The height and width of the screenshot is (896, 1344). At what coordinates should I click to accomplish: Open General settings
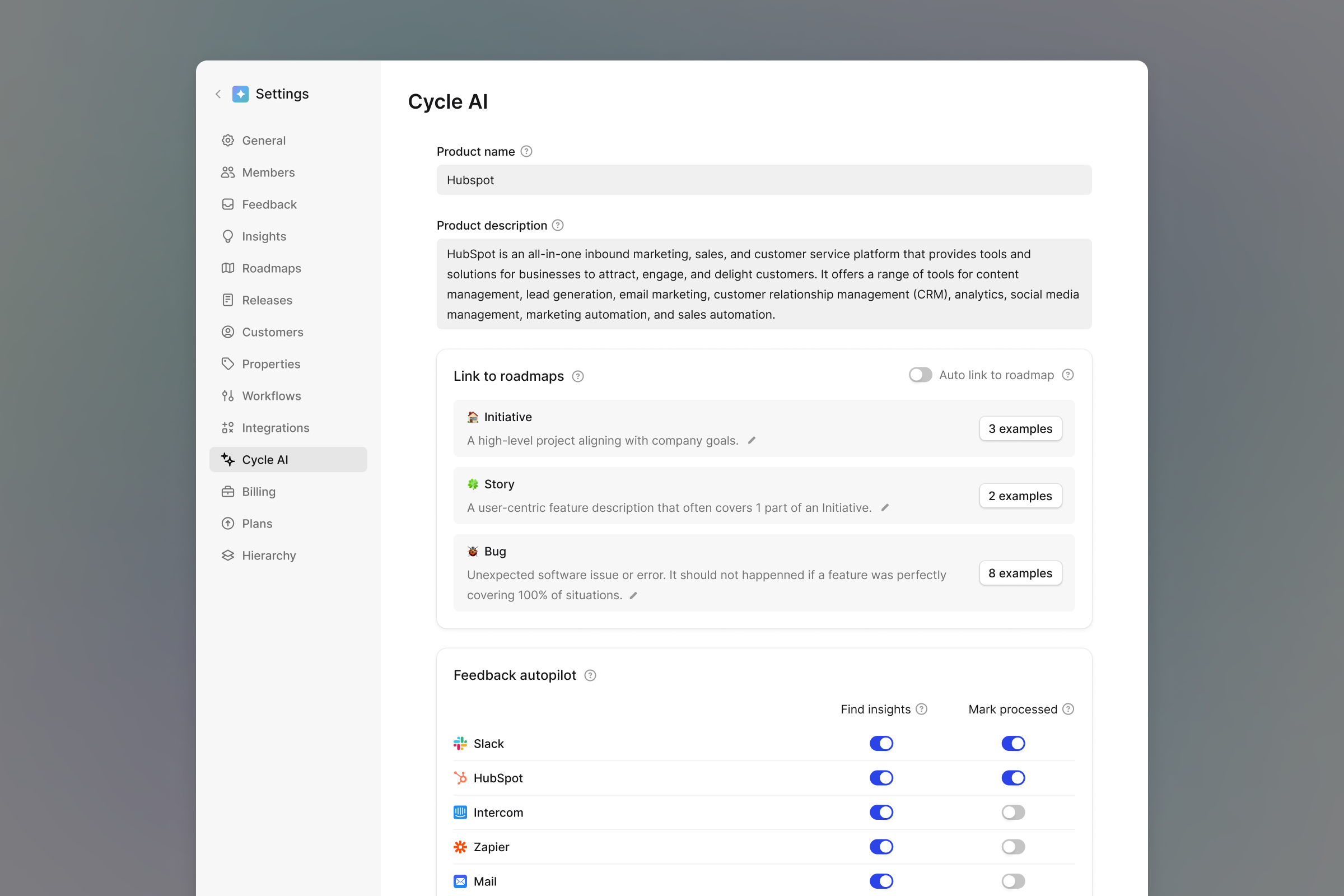click(288, 141)
